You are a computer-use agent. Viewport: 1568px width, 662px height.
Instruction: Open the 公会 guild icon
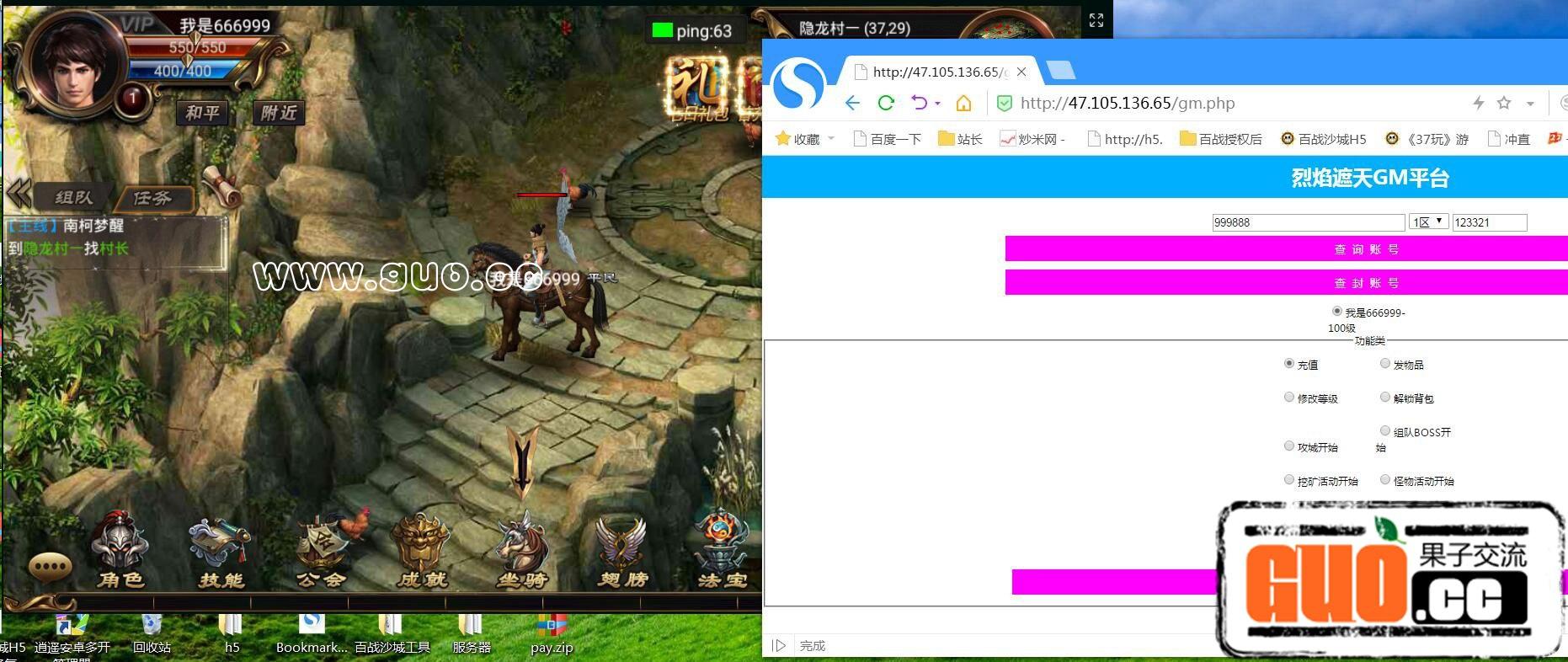(323, 552)
